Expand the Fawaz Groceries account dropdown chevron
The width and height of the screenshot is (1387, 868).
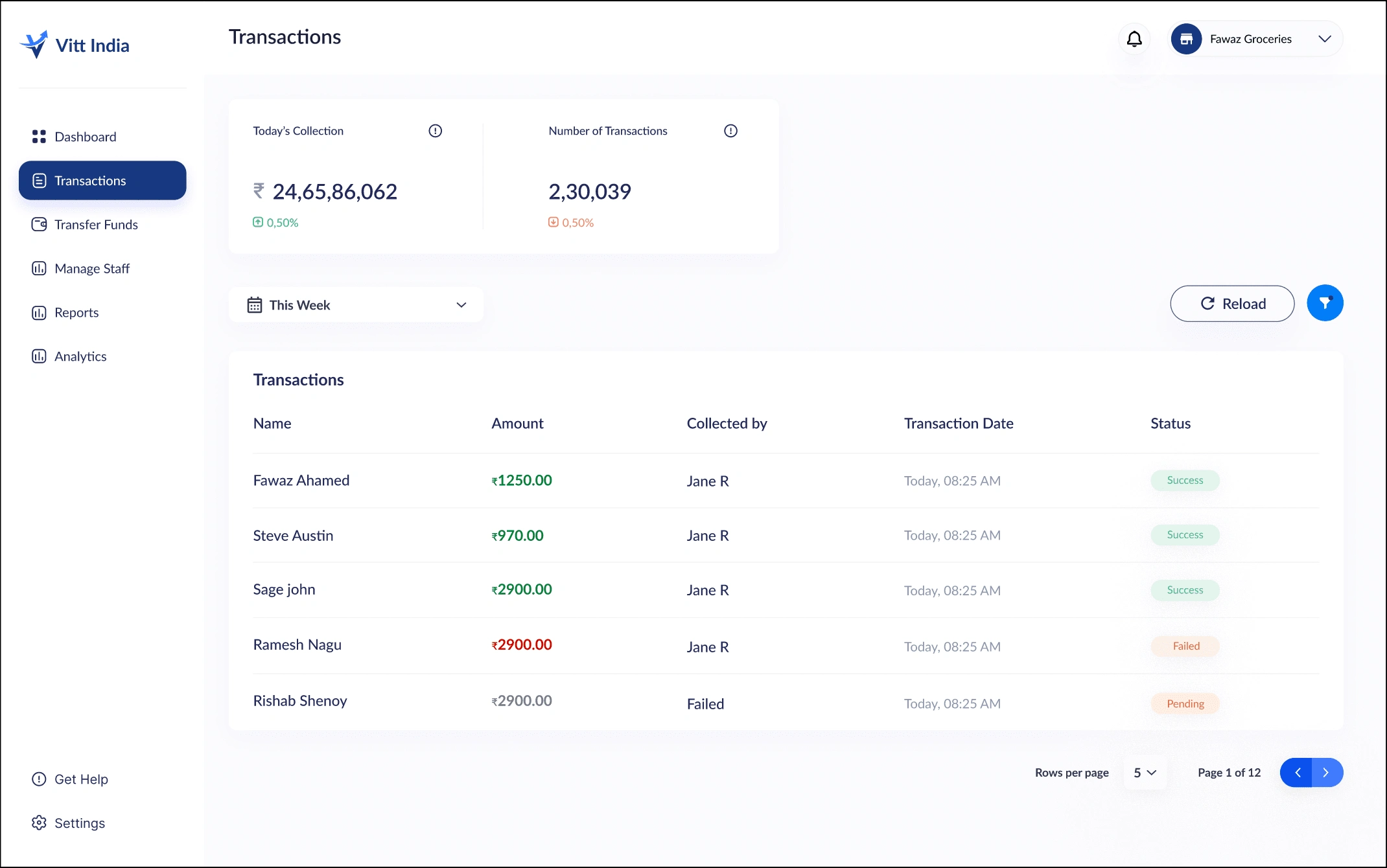point(1325,39)
